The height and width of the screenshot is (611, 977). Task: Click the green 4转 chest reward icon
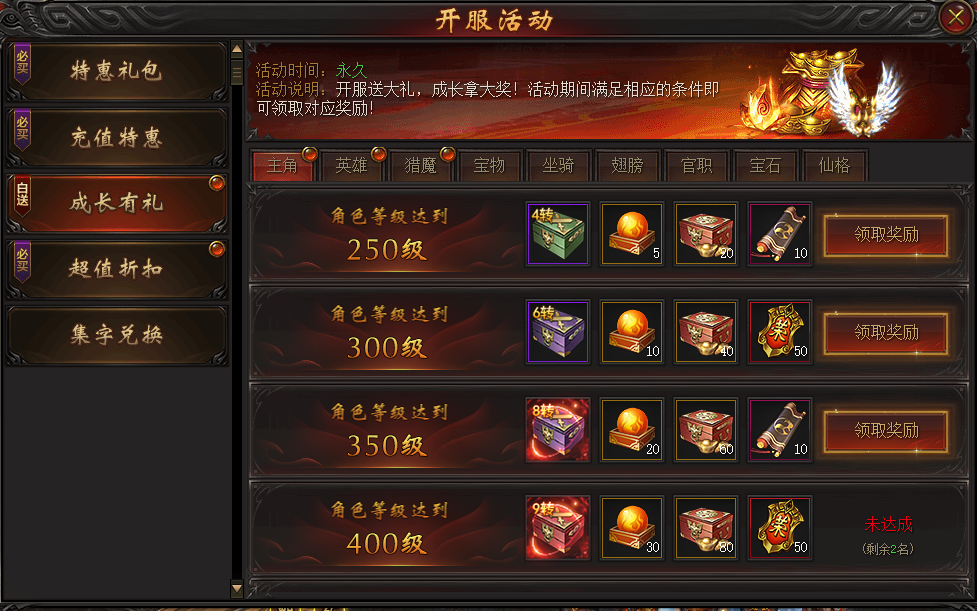(x=558, y=234)
